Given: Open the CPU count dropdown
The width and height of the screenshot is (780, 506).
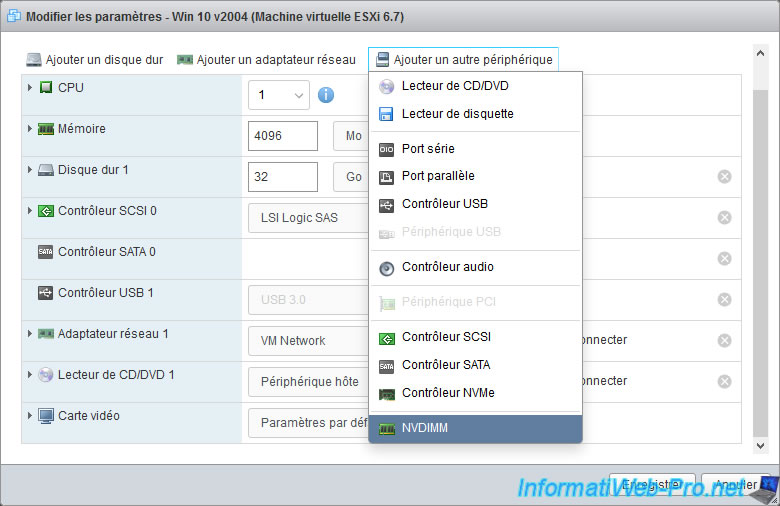Looking at the screenshot, I should (x=279, y=96).
